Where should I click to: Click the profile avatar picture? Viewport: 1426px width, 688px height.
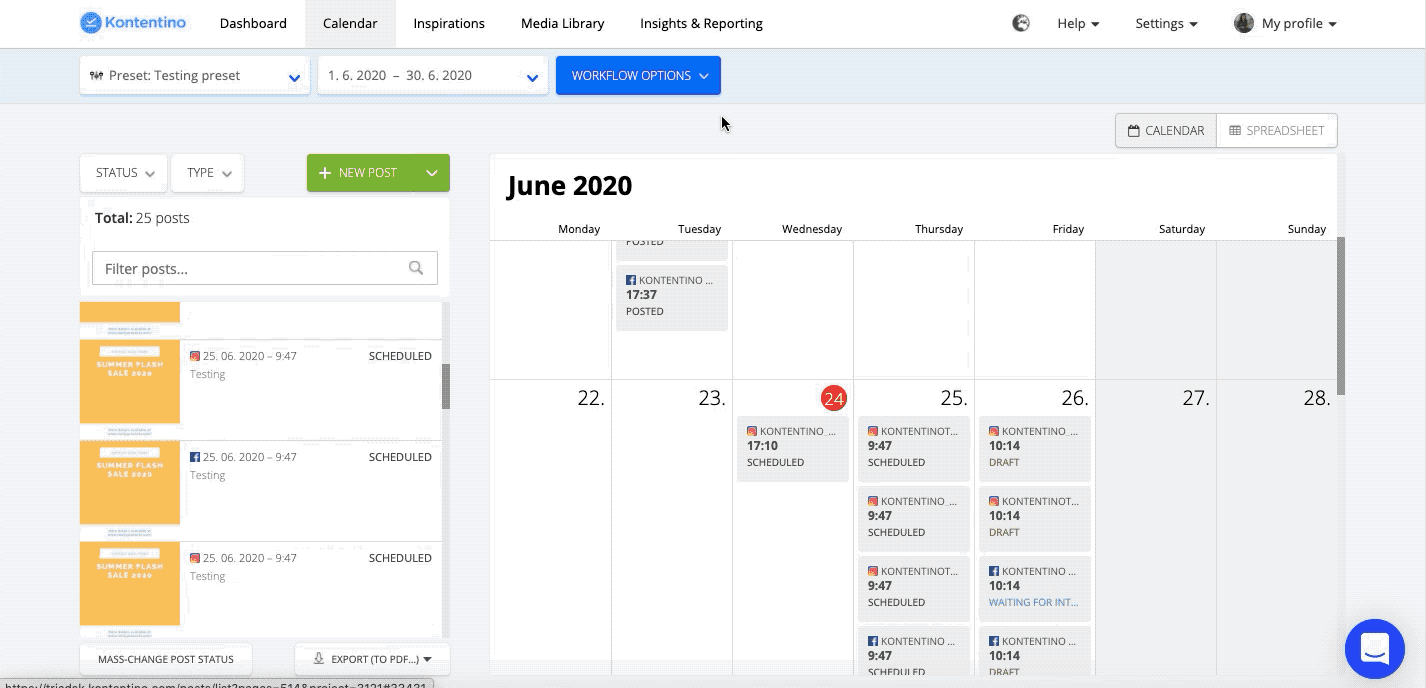(1244, 23)
